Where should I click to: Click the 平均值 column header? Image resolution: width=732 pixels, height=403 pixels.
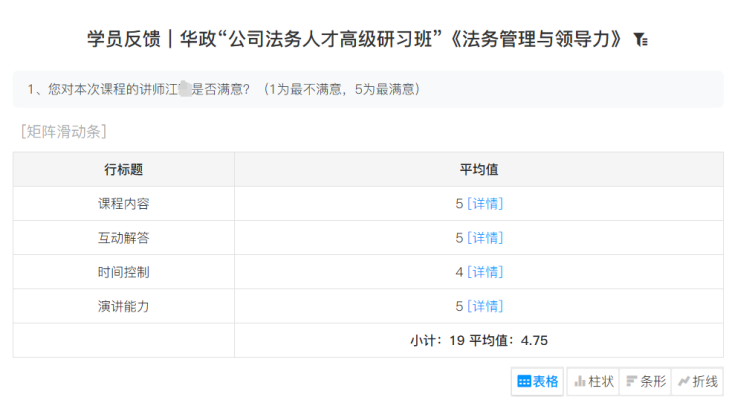[x=478, y=169]
